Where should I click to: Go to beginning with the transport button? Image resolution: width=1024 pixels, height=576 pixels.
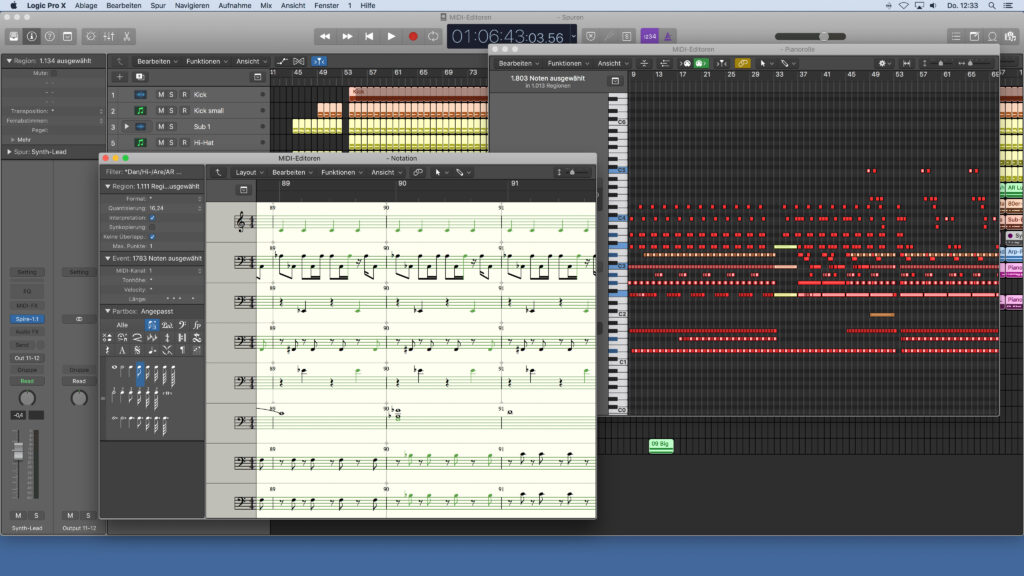(369, 37)
